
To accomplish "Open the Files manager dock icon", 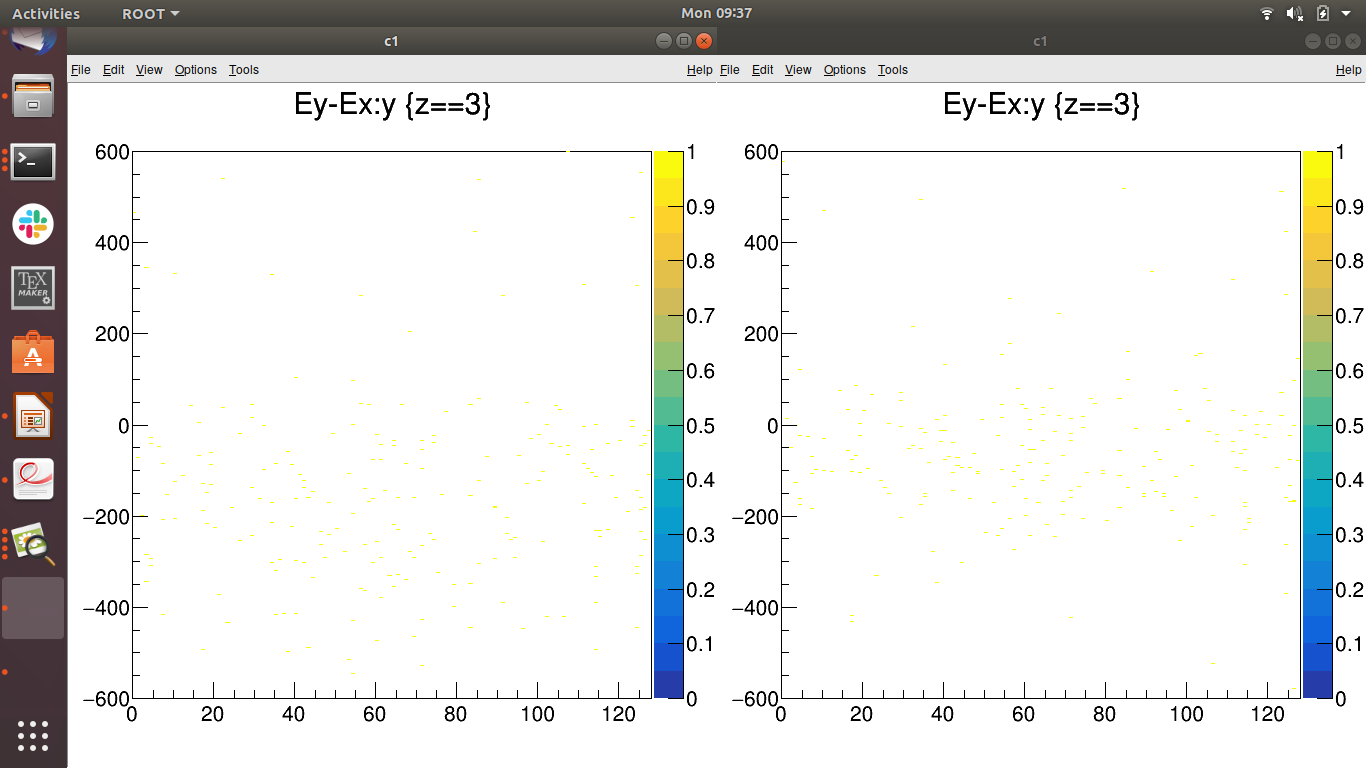I will point(33,97).
